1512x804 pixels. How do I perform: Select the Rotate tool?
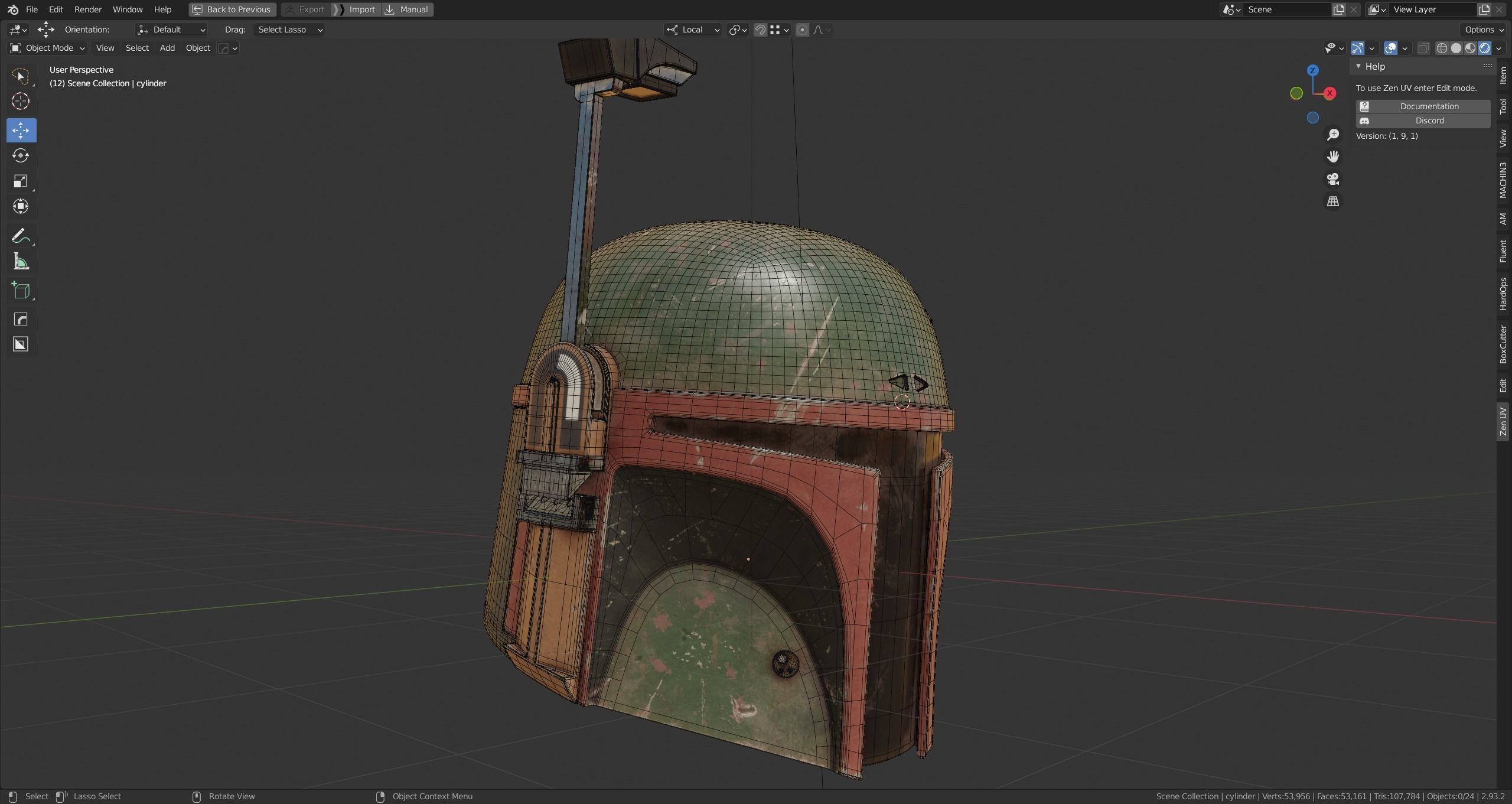(x=21, y=155)
